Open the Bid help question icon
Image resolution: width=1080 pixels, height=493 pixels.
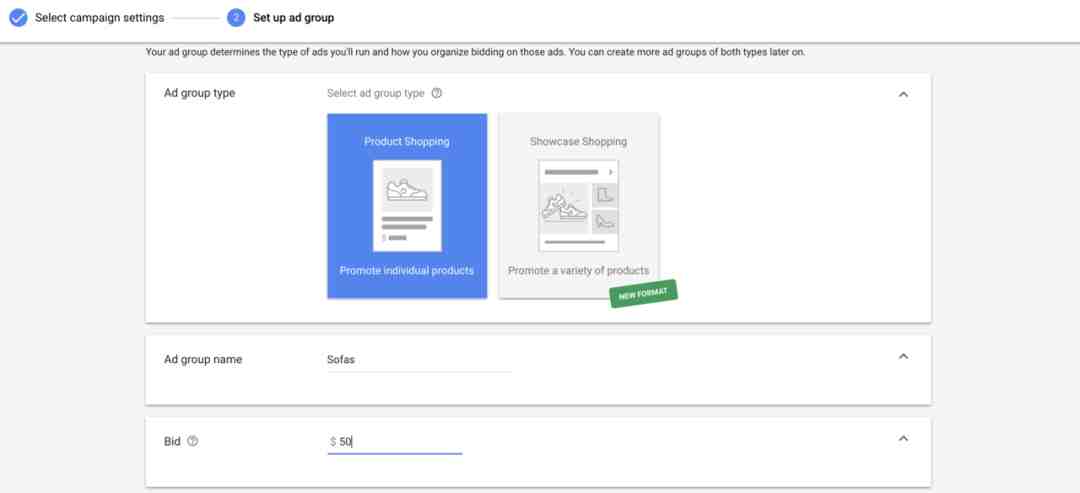(x=193, y=441)
